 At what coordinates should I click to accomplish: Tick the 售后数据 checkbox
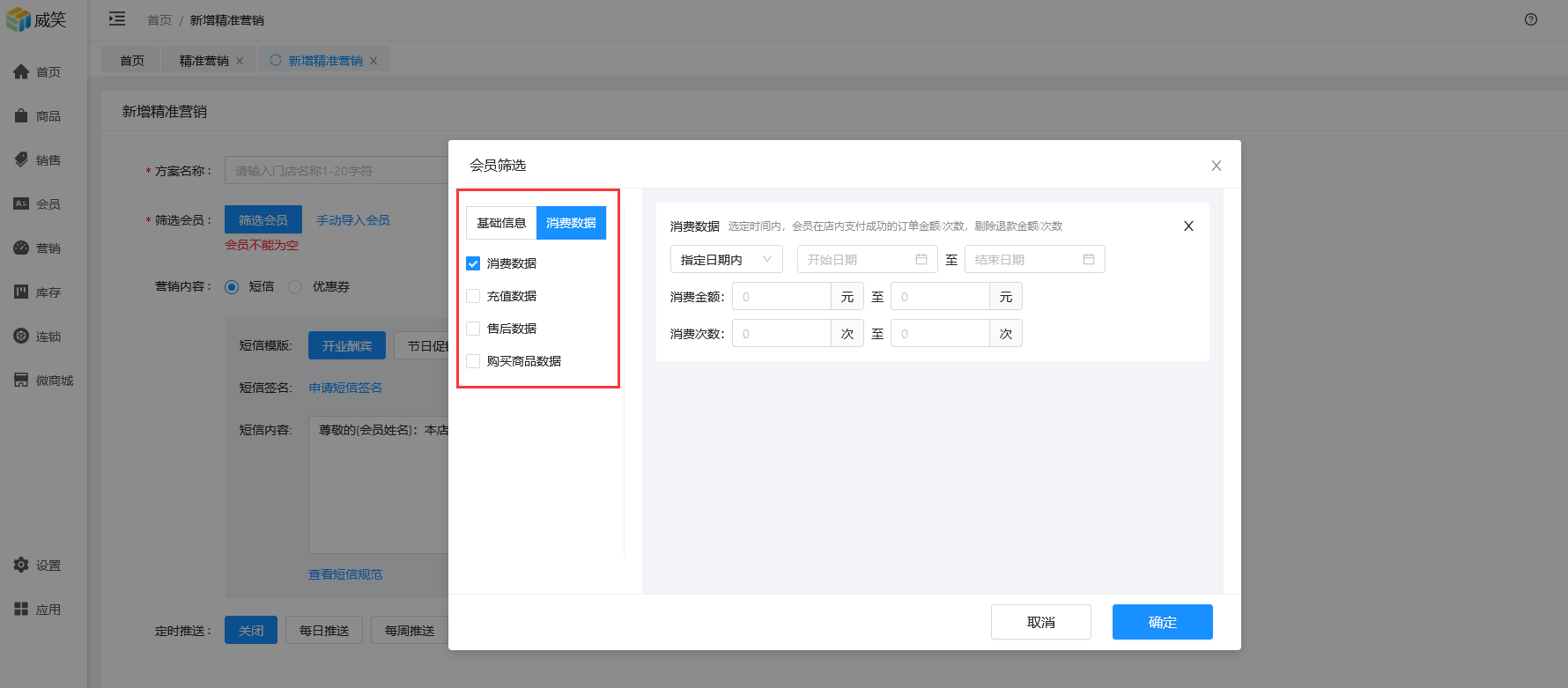(473, 329)
